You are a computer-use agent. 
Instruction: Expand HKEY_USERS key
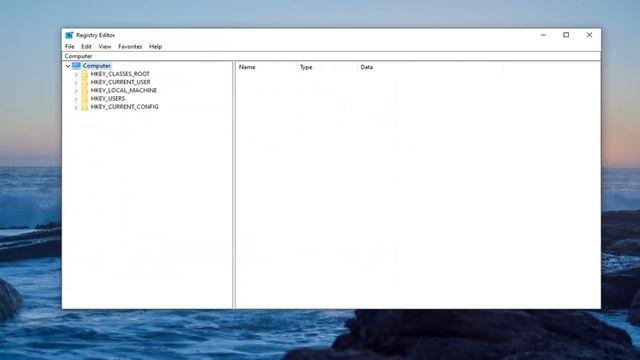point(76,99)
